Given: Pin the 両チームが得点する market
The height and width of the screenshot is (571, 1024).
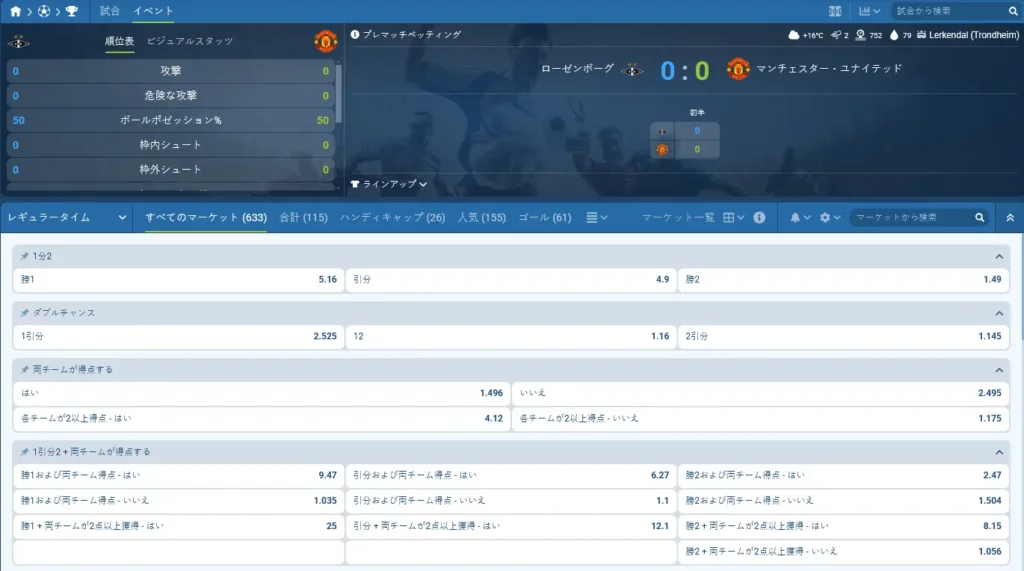Looking at the screenshot, I should point(24,370).
